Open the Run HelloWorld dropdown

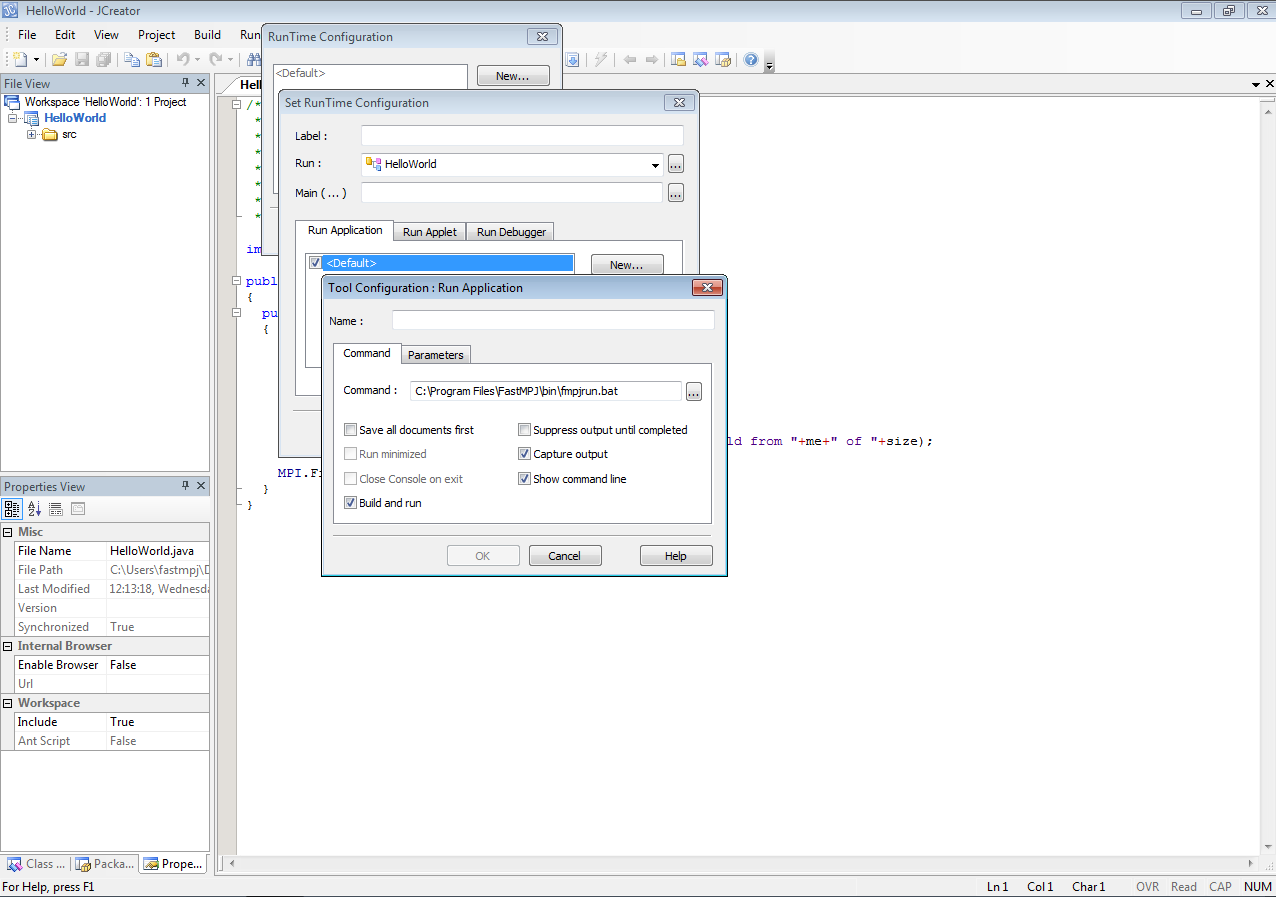click(x=656, y=165)
